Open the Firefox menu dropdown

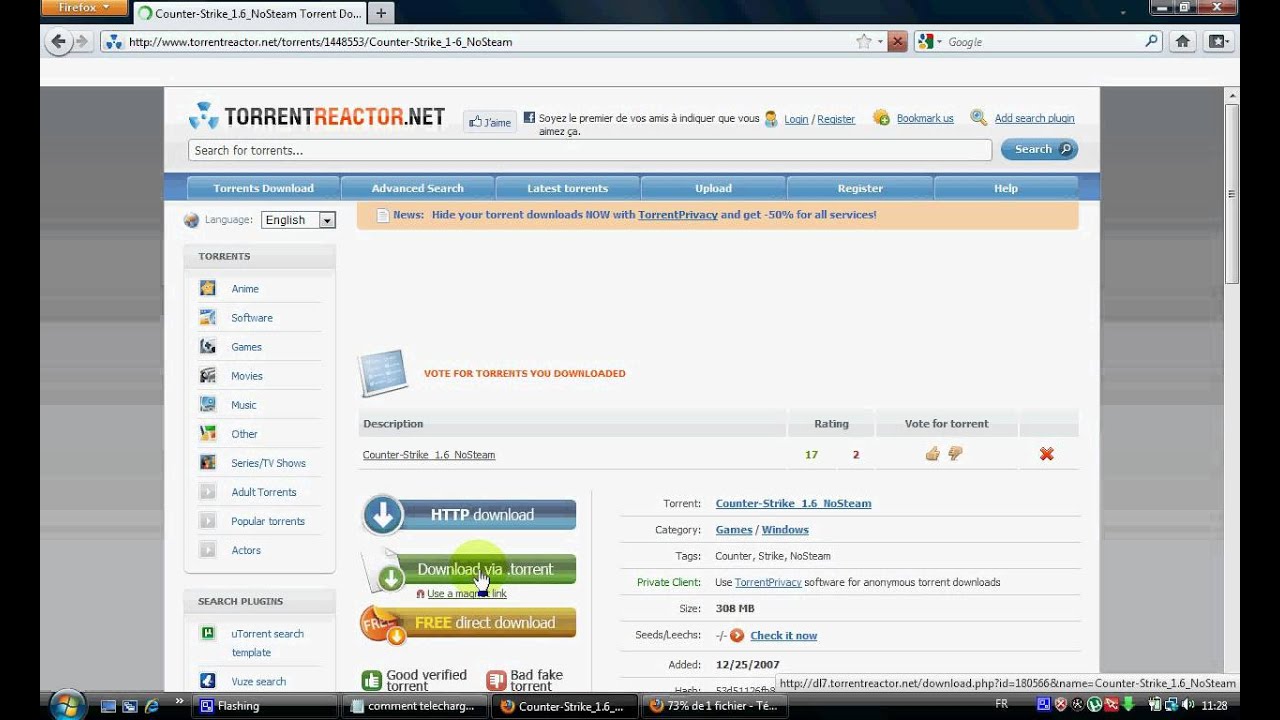point(85,8)
